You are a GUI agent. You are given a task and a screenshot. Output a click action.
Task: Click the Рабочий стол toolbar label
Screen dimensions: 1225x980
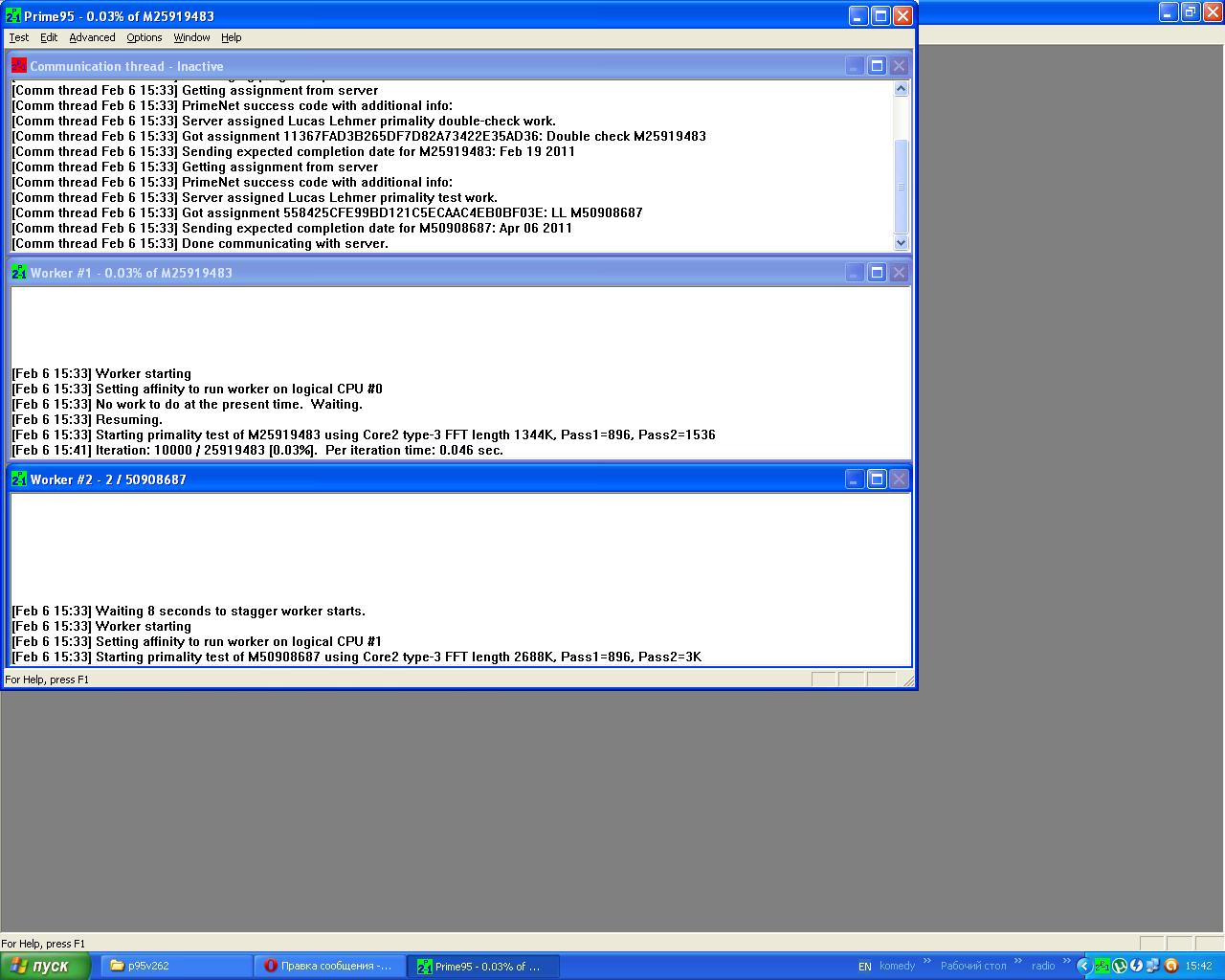[x=973, y=966]
